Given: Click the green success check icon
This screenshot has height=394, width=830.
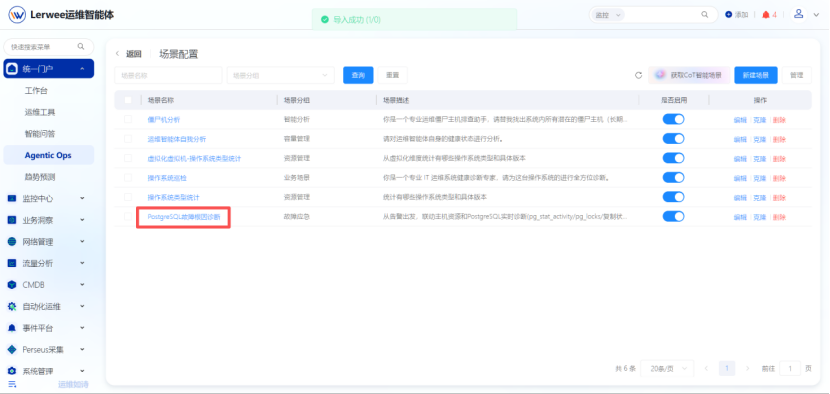Looking at the screenshot, I should 324,20.
